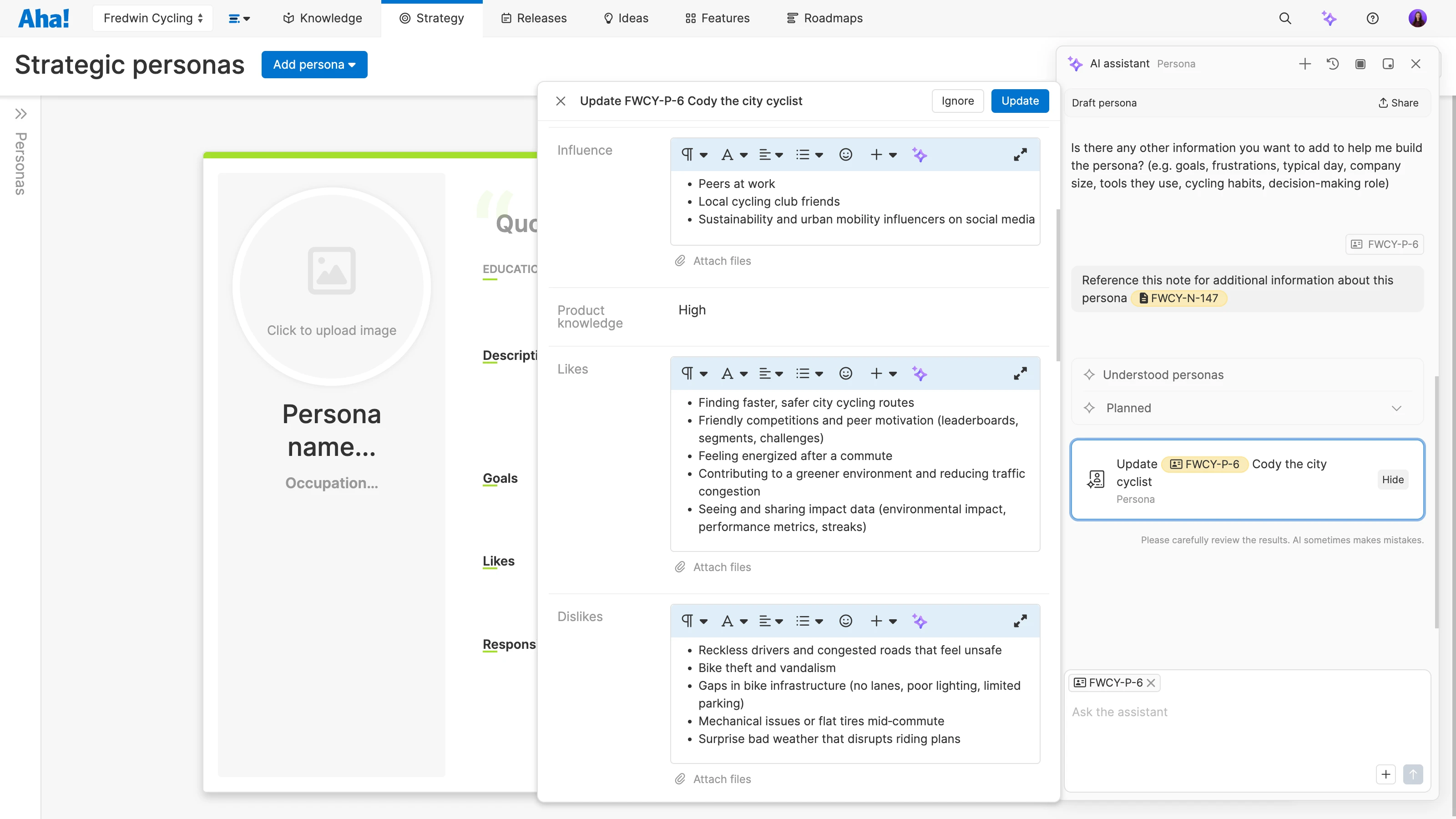The height and width of the screenshot is (819, 1456).
Task: Open emoji picker in Influence editor
Action: click(x=845, y=154)
